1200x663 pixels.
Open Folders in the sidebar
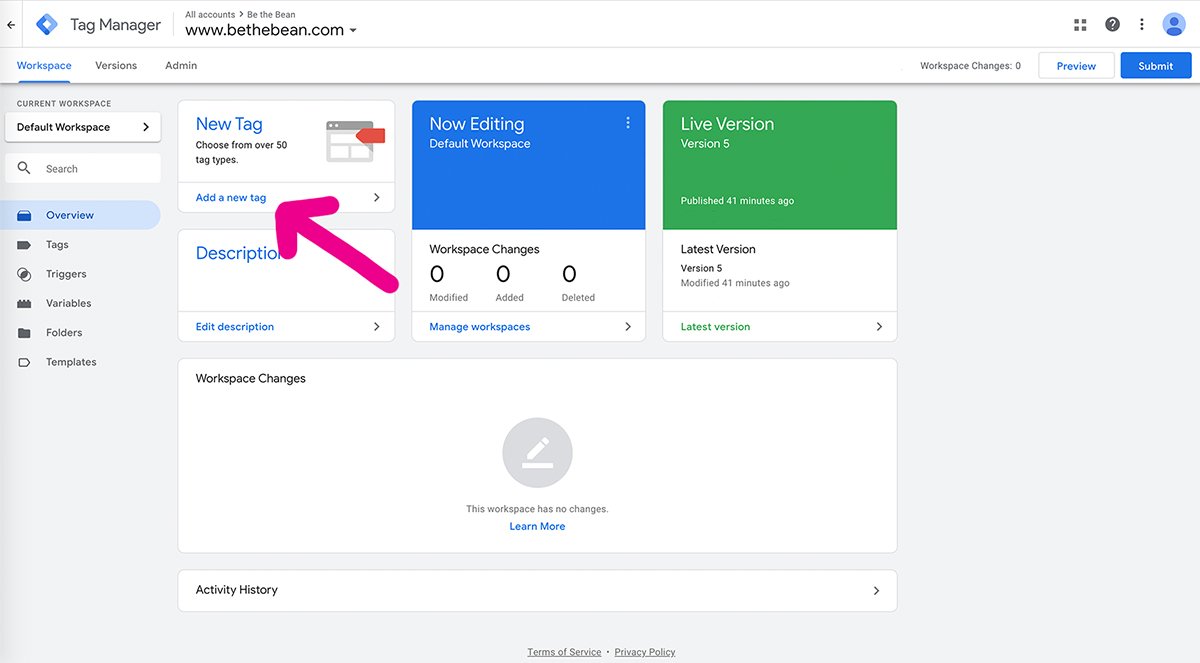point(80,333)
